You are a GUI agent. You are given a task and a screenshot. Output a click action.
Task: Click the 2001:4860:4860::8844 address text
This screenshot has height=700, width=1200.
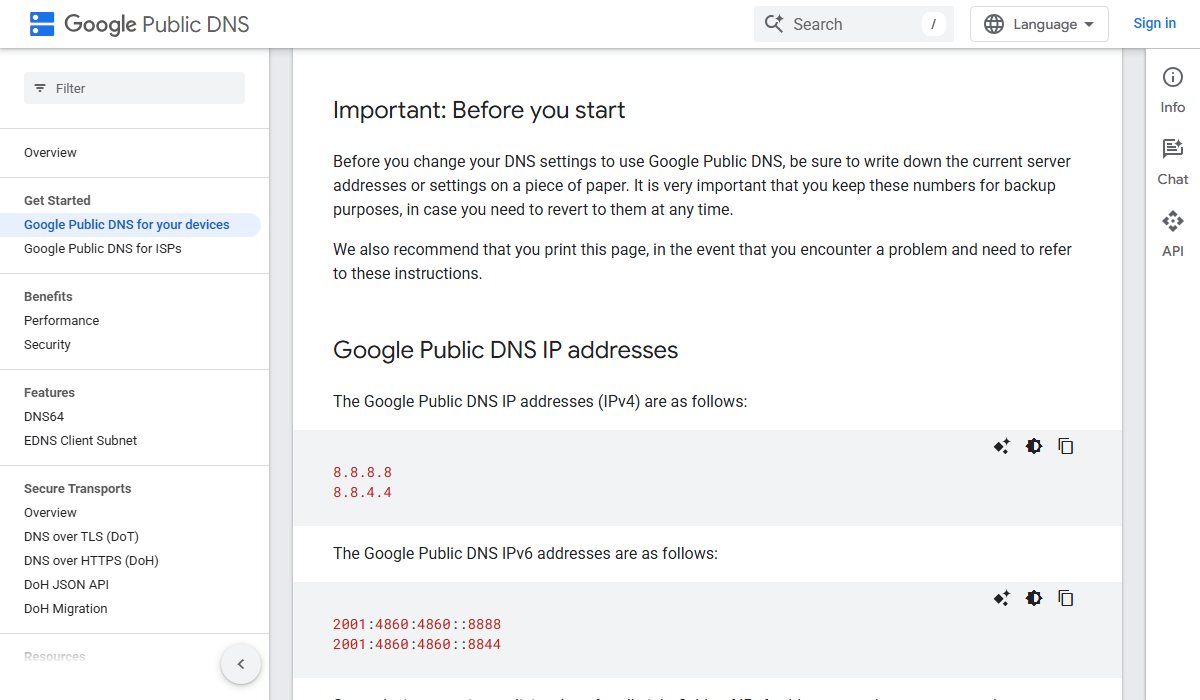click(x=417, y=645)
